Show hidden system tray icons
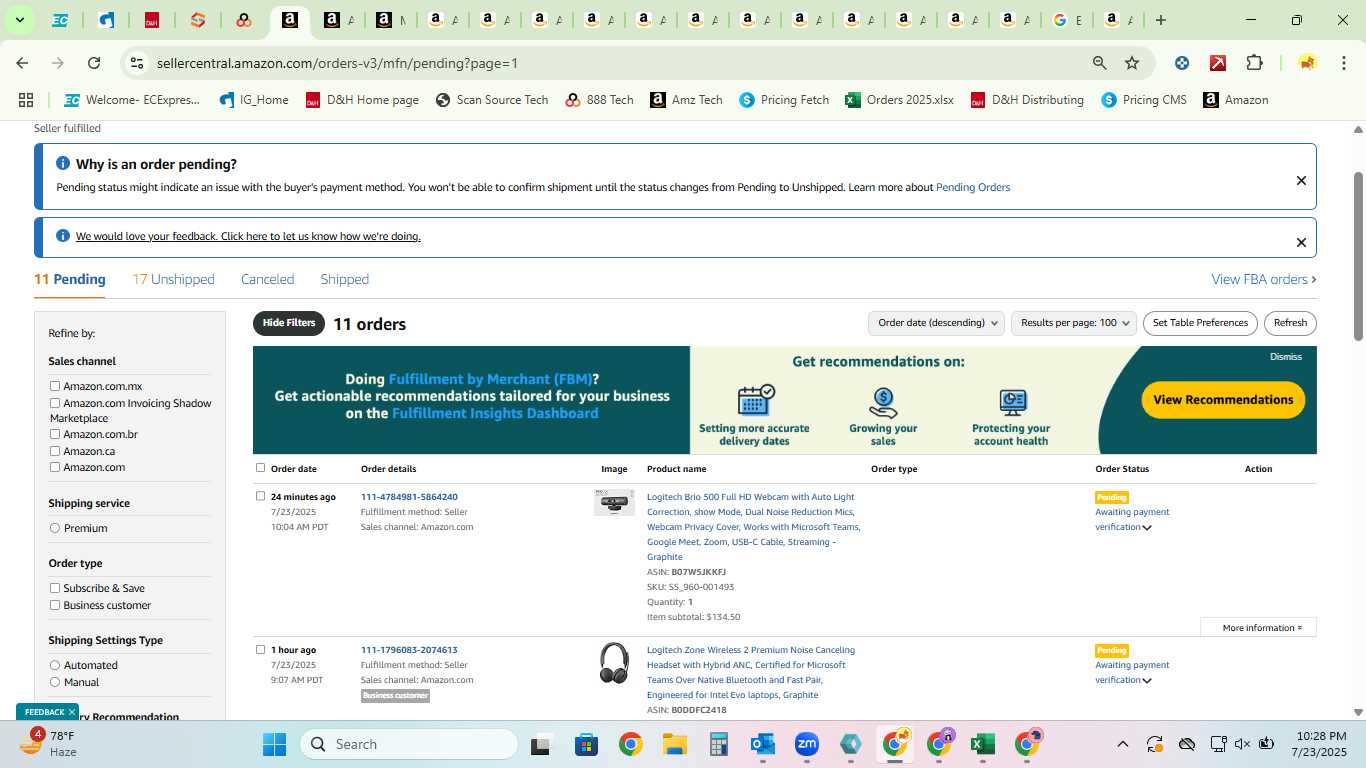Viewport: 1366px width, 768px height. [x=1122, y=744]
